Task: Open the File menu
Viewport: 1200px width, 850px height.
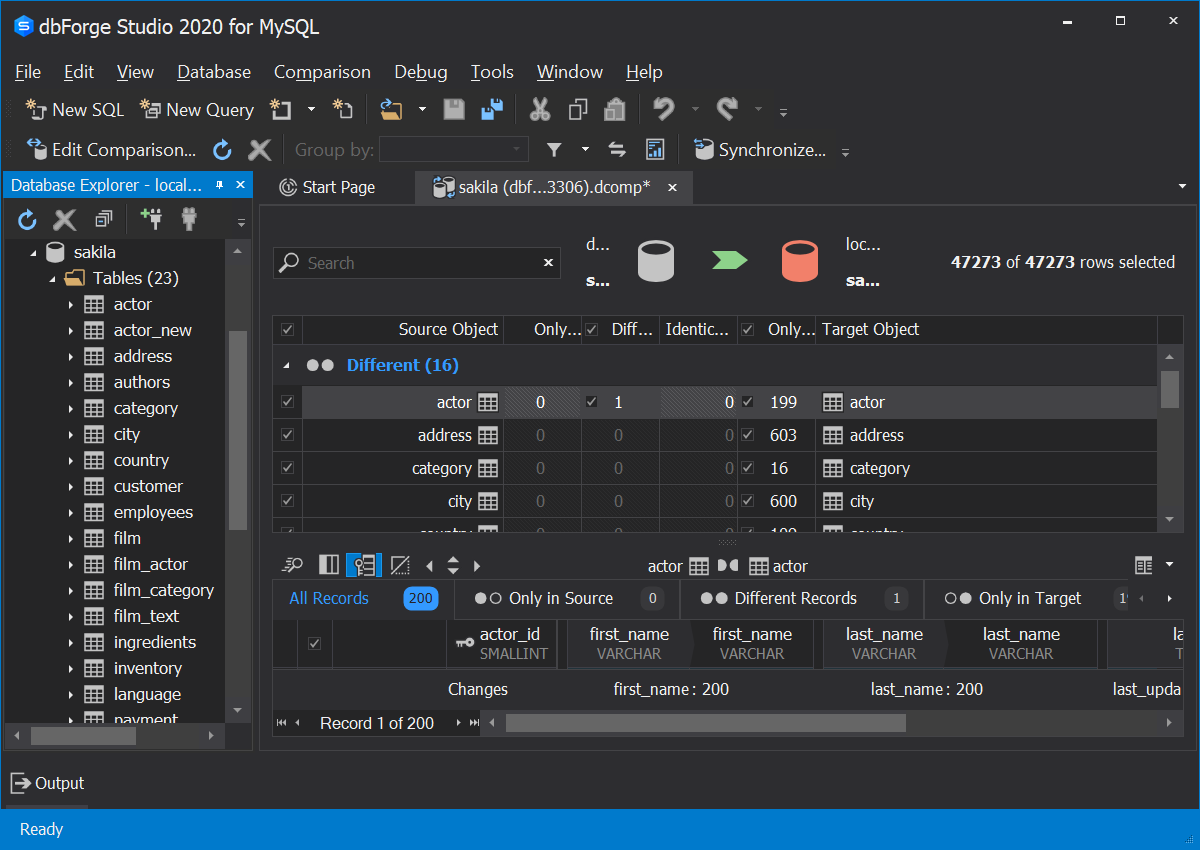Action: click(x=28, y=72)
